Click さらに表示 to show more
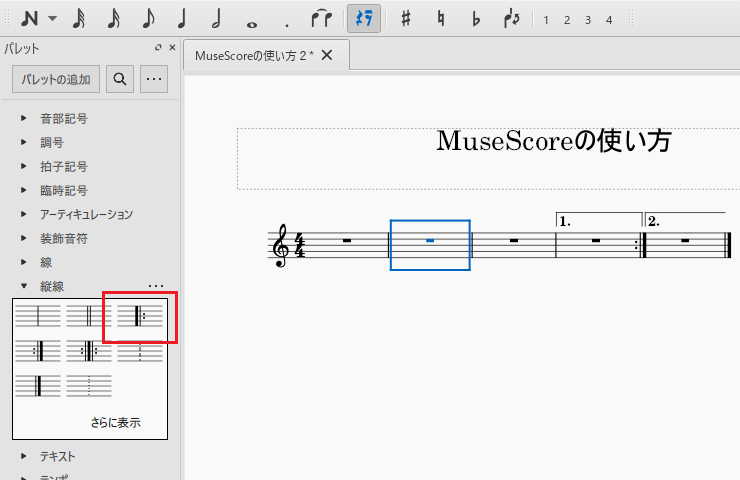Screen dimensions: 740x480 pos(116,422)
